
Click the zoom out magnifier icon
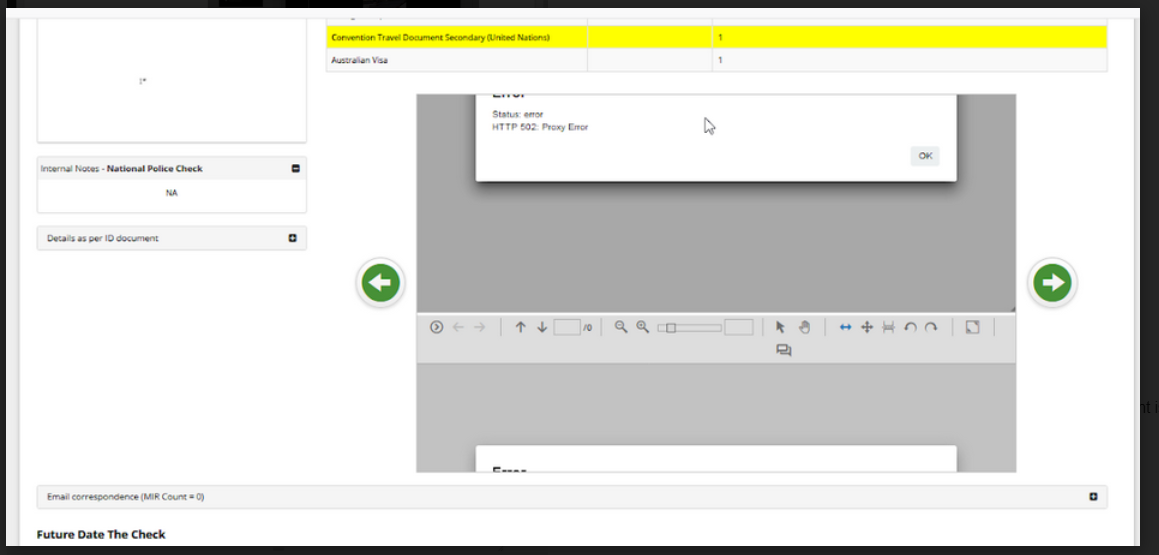(621, 327)
